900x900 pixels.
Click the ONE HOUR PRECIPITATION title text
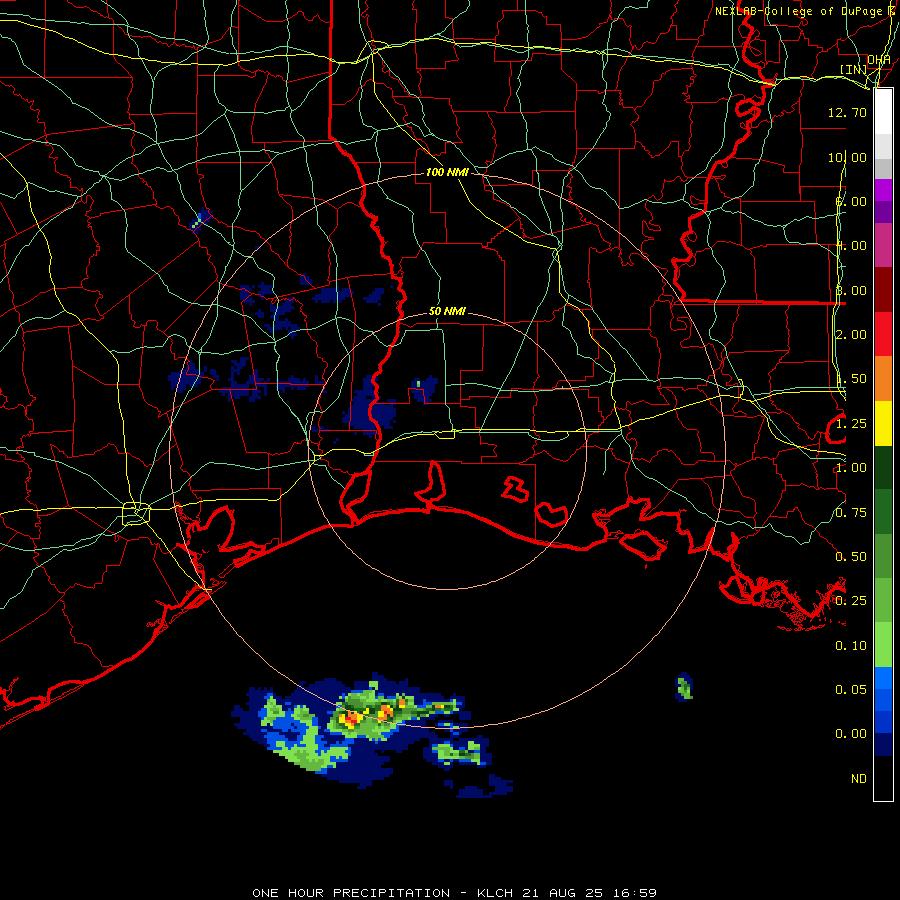[351, 893]
